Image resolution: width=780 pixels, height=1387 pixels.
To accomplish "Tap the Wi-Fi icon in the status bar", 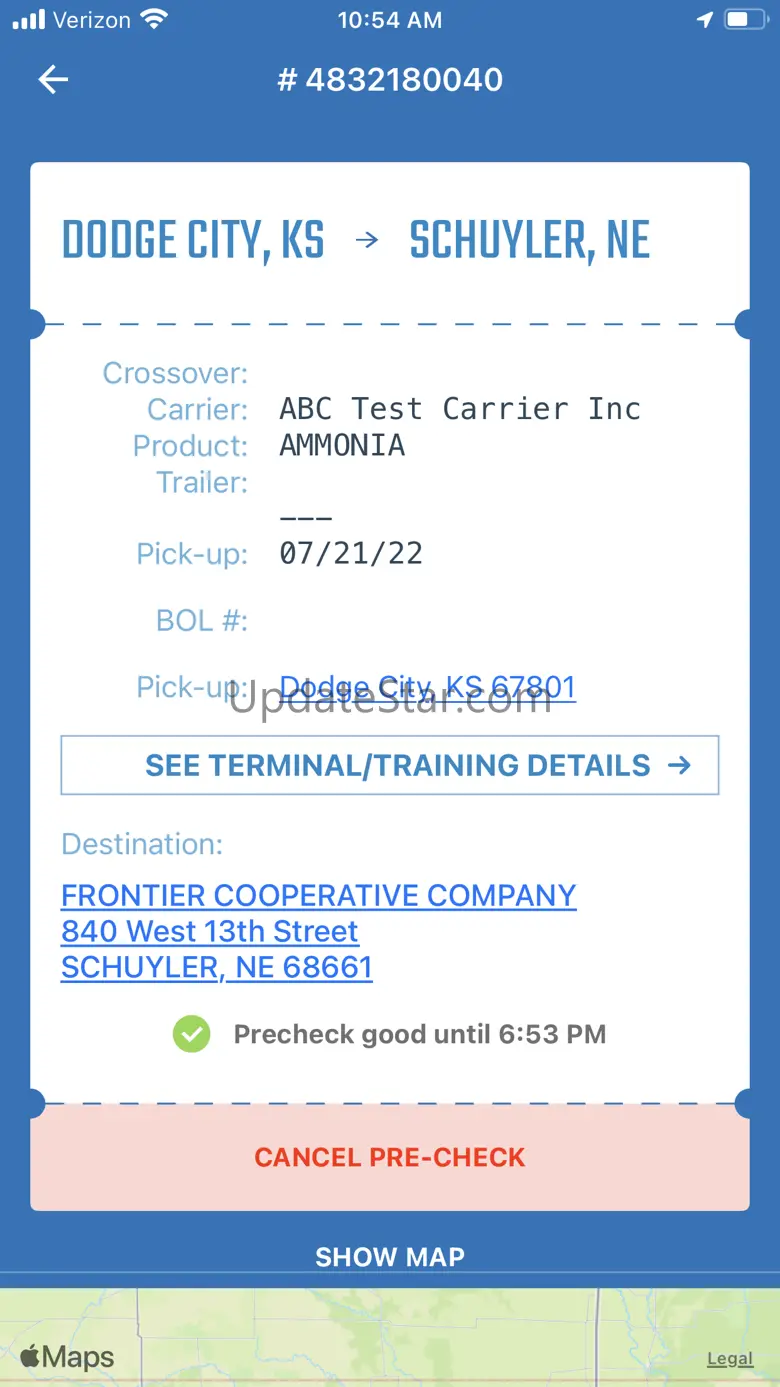I will coord(154,19).
